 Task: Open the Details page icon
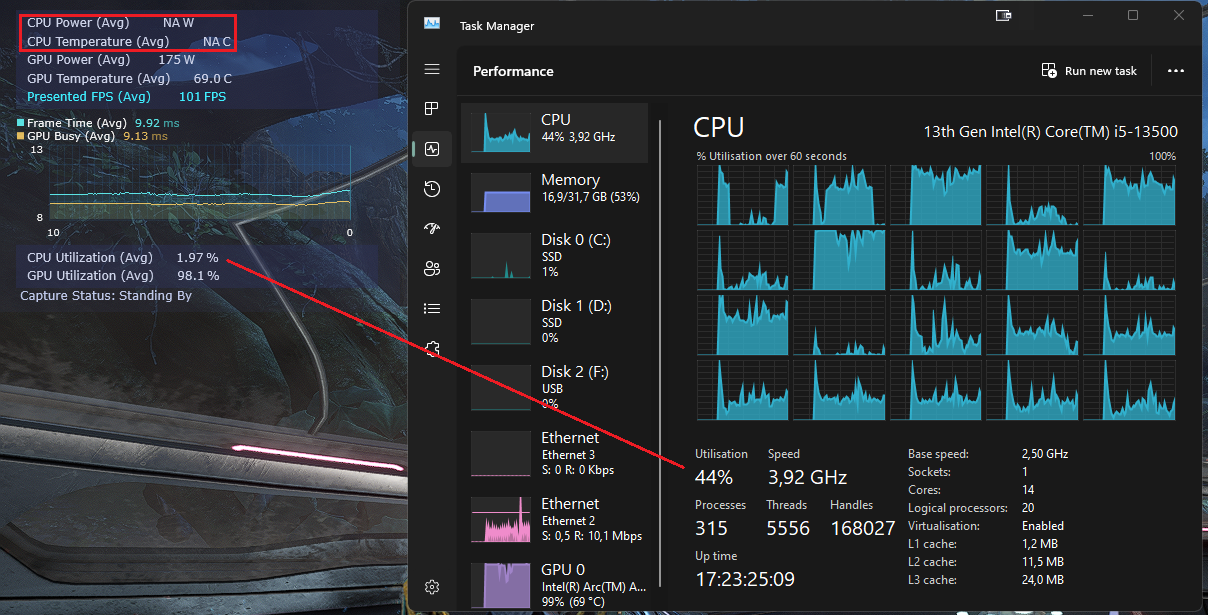click(x=431, y=308)
